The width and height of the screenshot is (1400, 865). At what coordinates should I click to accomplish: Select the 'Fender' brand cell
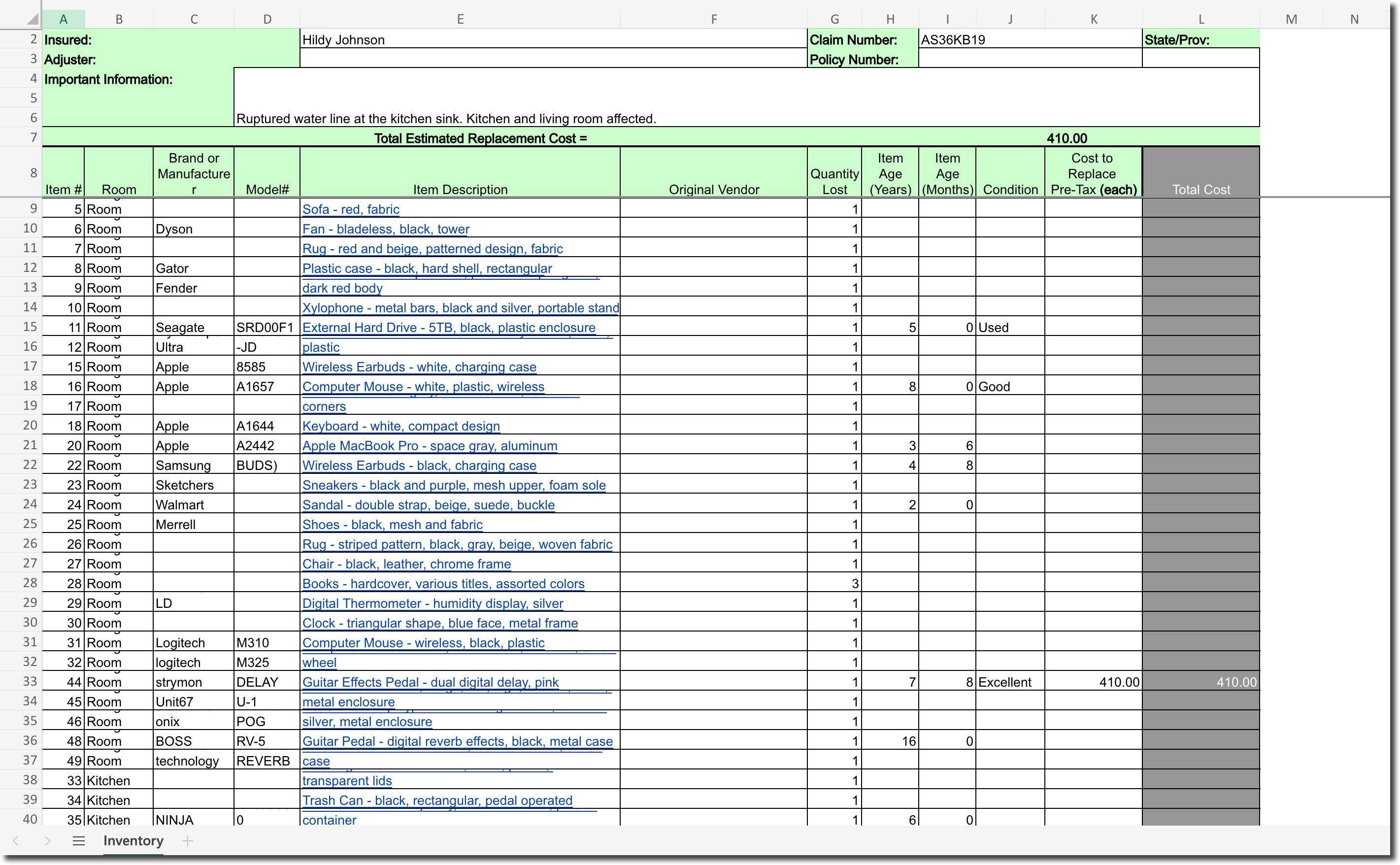(194, 288)
